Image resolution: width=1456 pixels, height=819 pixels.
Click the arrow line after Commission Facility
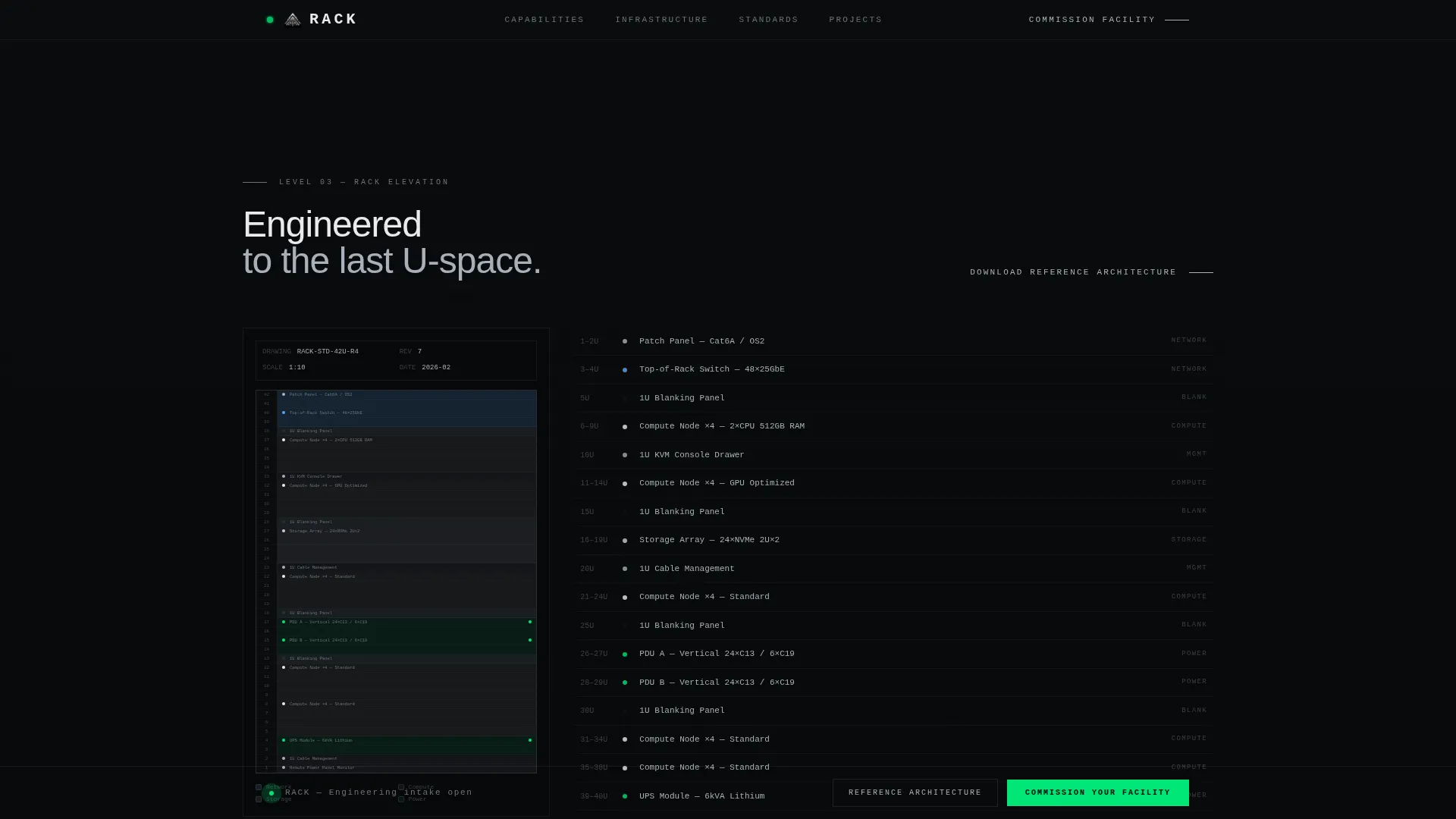tap(1177, 20)
